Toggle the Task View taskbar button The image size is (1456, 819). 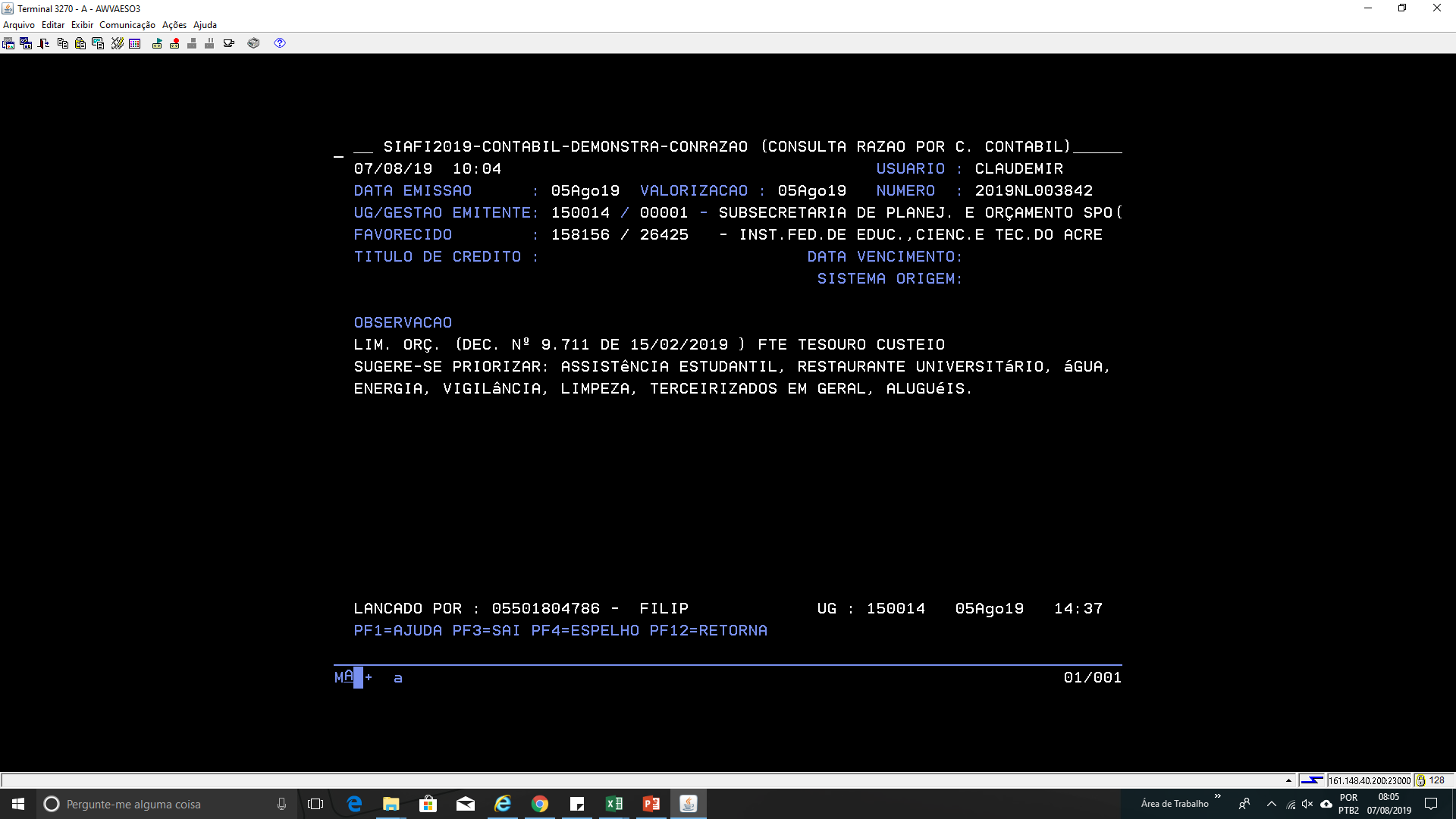coord(315,804)
